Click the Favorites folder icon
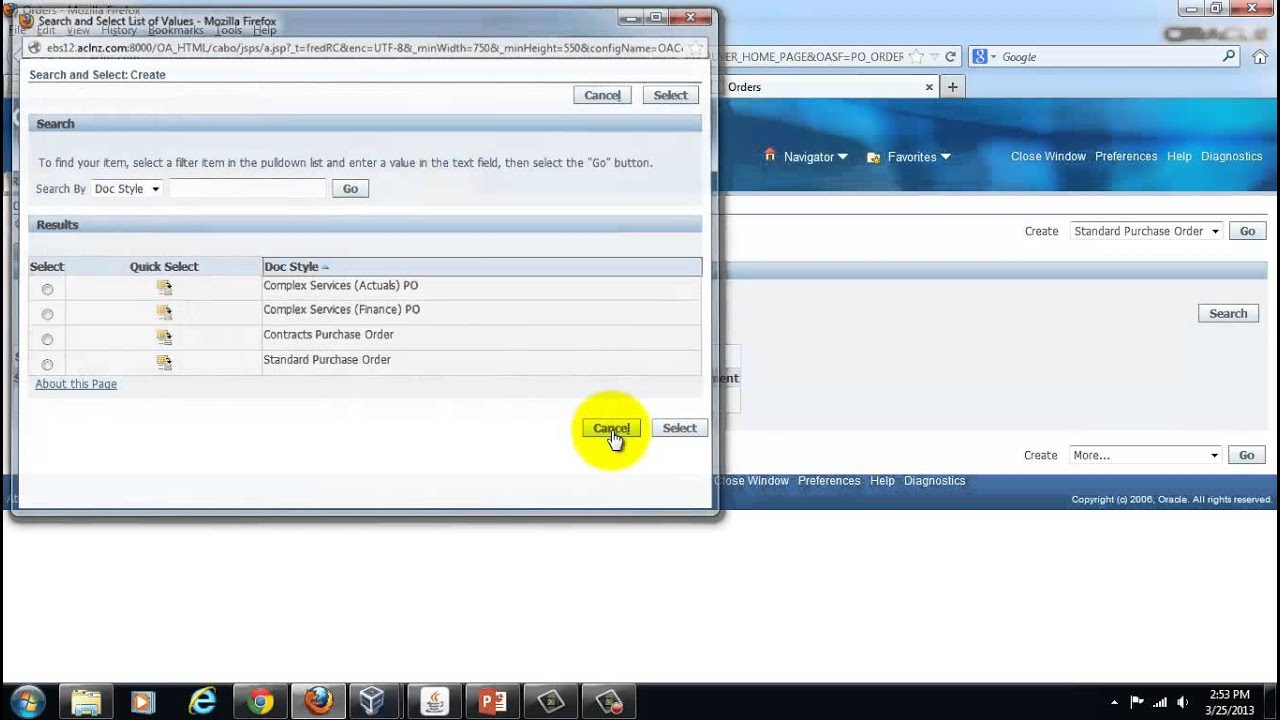Screen dimensions: 1280x720 873,157
